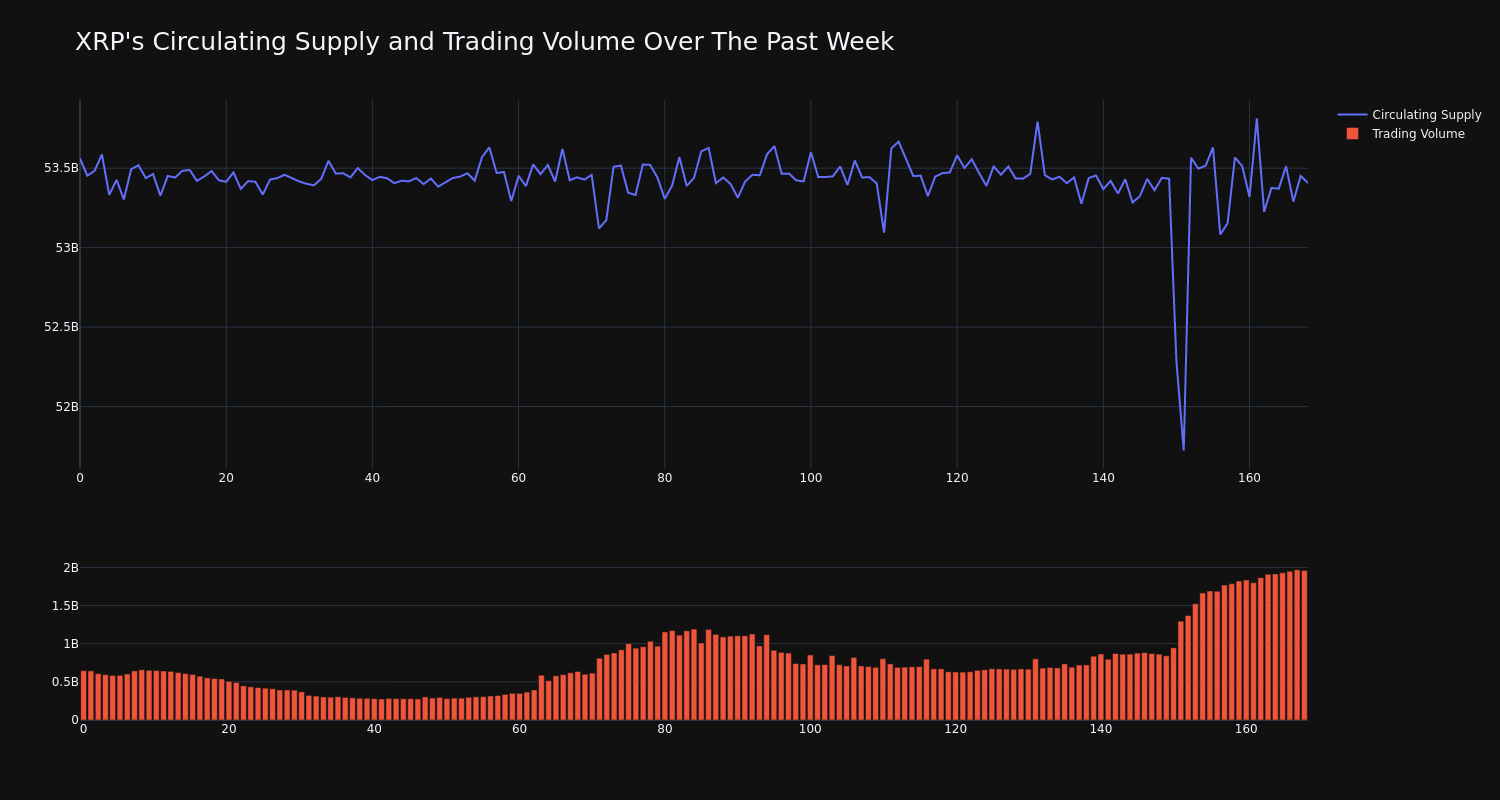Click x-axis tick 80 on volume chart
The image size is (1500, 800).
[x=665, y=730]
